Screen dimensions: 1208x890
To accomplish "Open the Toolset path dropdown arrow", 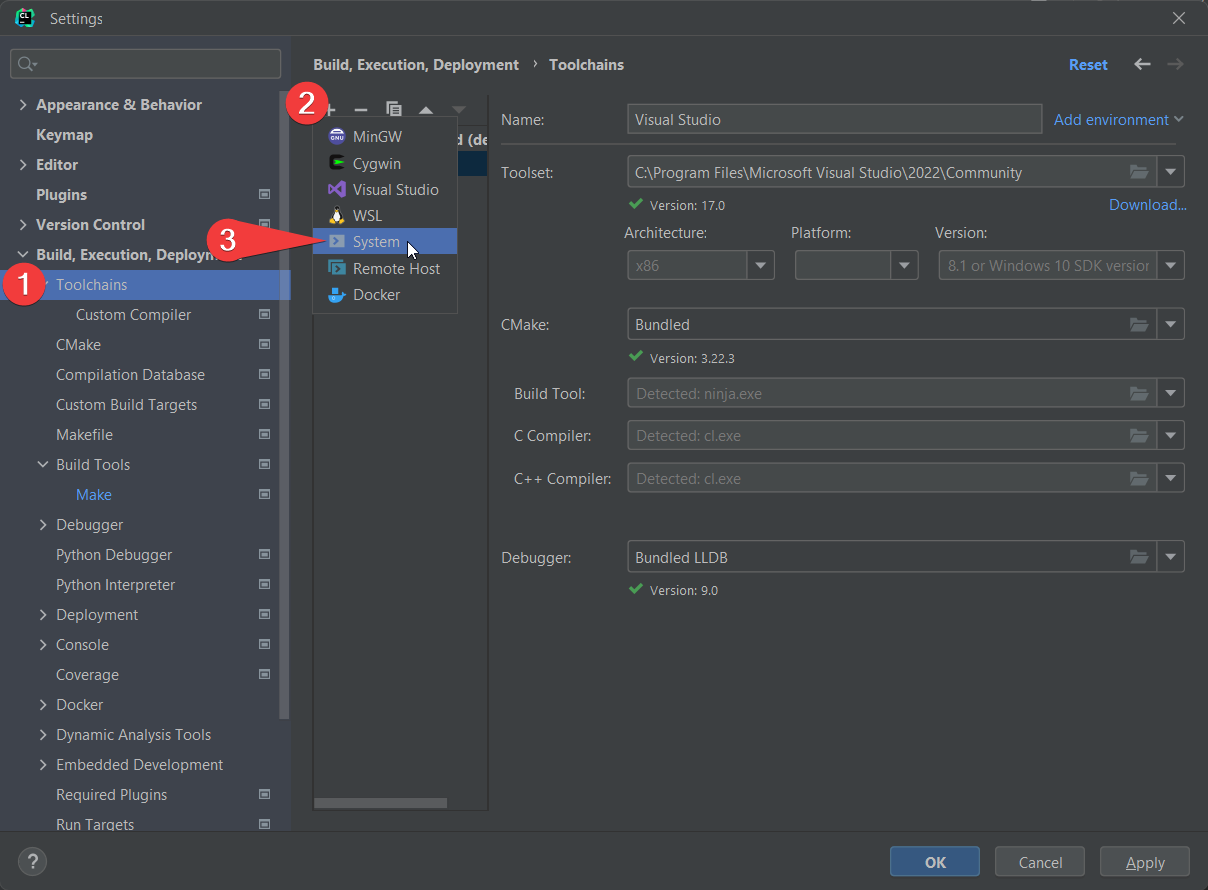I will pyautogui.click(x=1171, y=172).
